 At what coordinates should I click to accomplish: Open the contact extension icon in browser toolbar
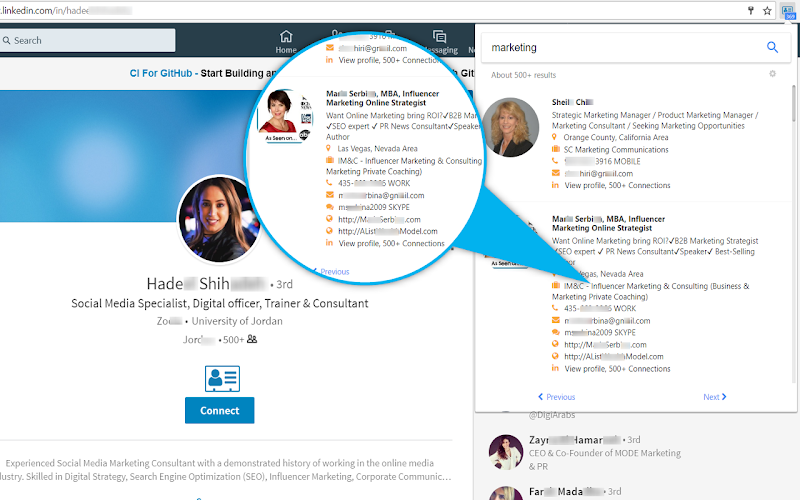point(787,11)
